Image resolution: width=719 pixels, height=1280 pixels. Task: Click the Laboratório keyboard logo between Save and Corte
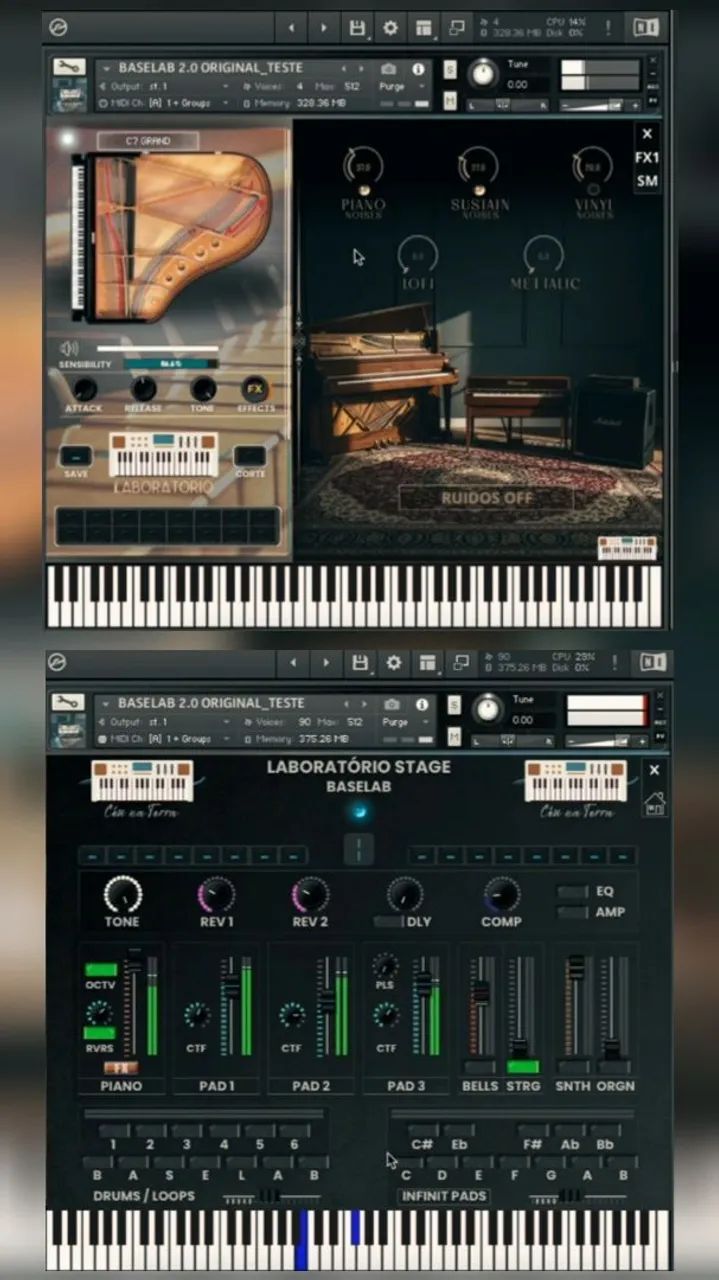tap(162, 456)
